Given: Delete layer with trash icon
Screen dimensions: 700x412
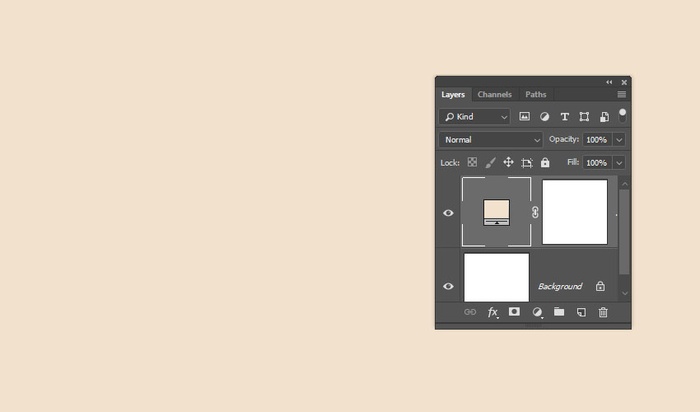Looking at the screenshot, I should [603, 312].
